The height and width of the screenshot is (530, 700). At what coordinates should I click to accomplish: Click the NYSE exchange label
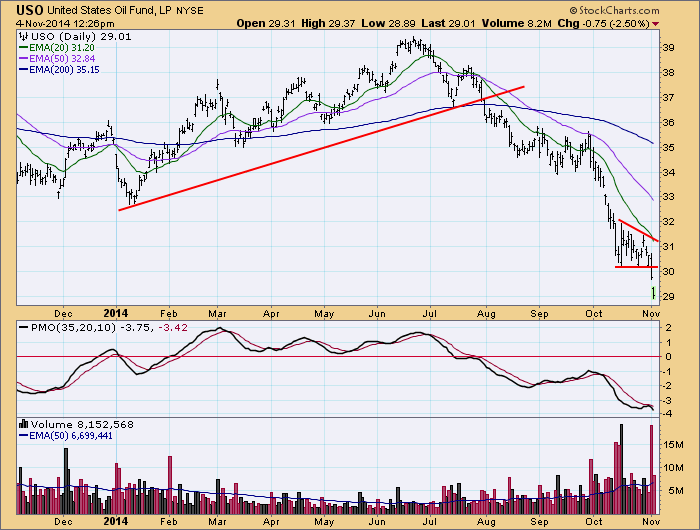click(x=190, y=11)
